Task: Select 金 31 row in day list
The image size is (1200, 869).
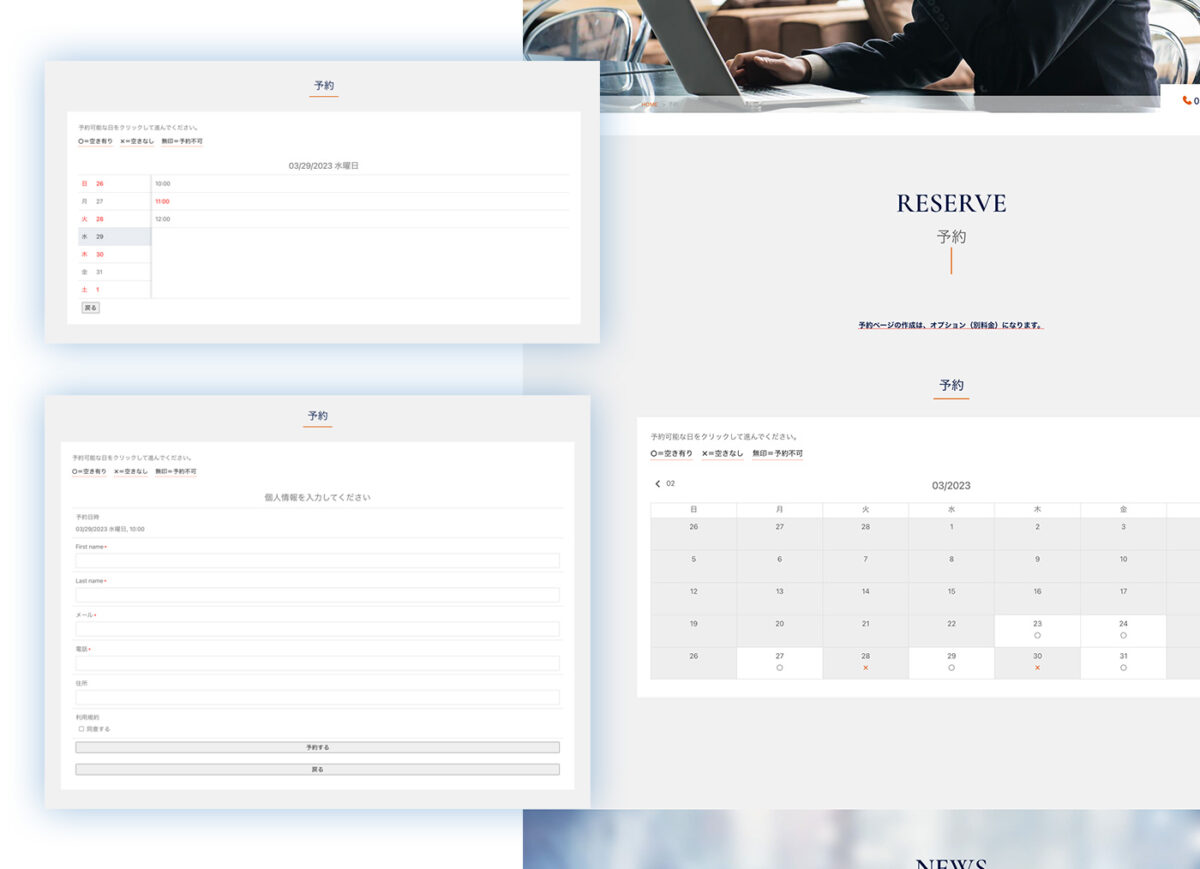Action: [x=114, y=272]
